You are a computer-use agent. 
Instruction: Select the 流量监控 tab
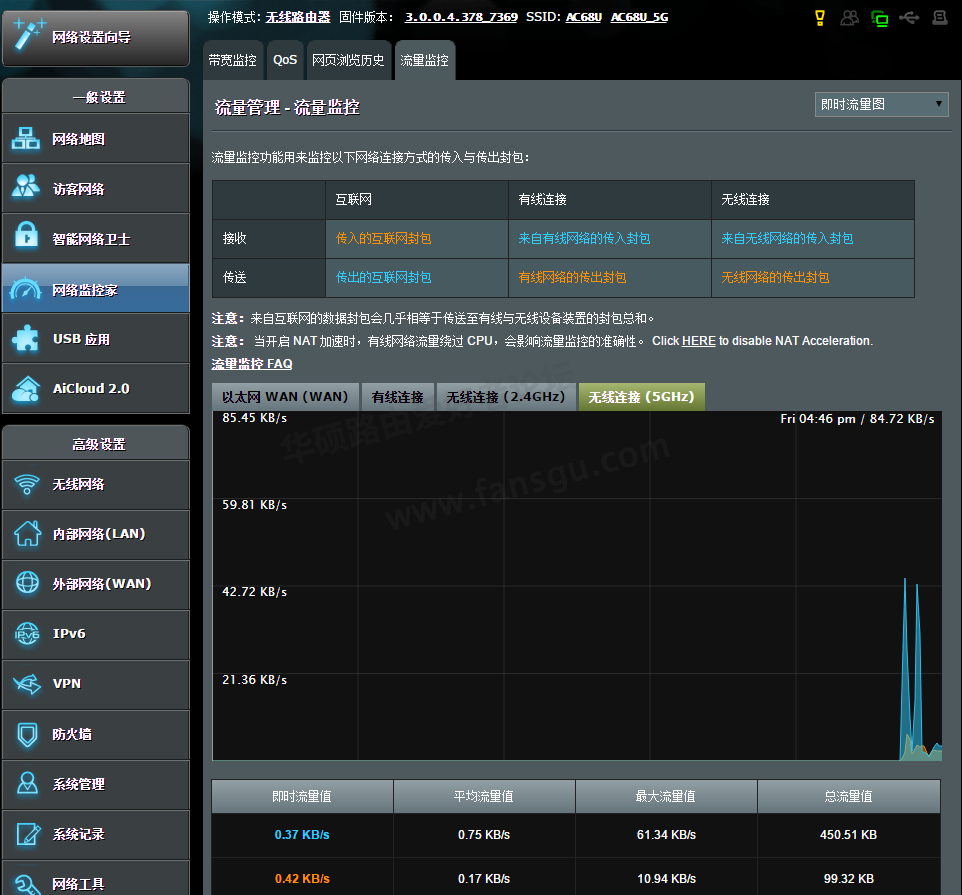[x=425, y=60]
